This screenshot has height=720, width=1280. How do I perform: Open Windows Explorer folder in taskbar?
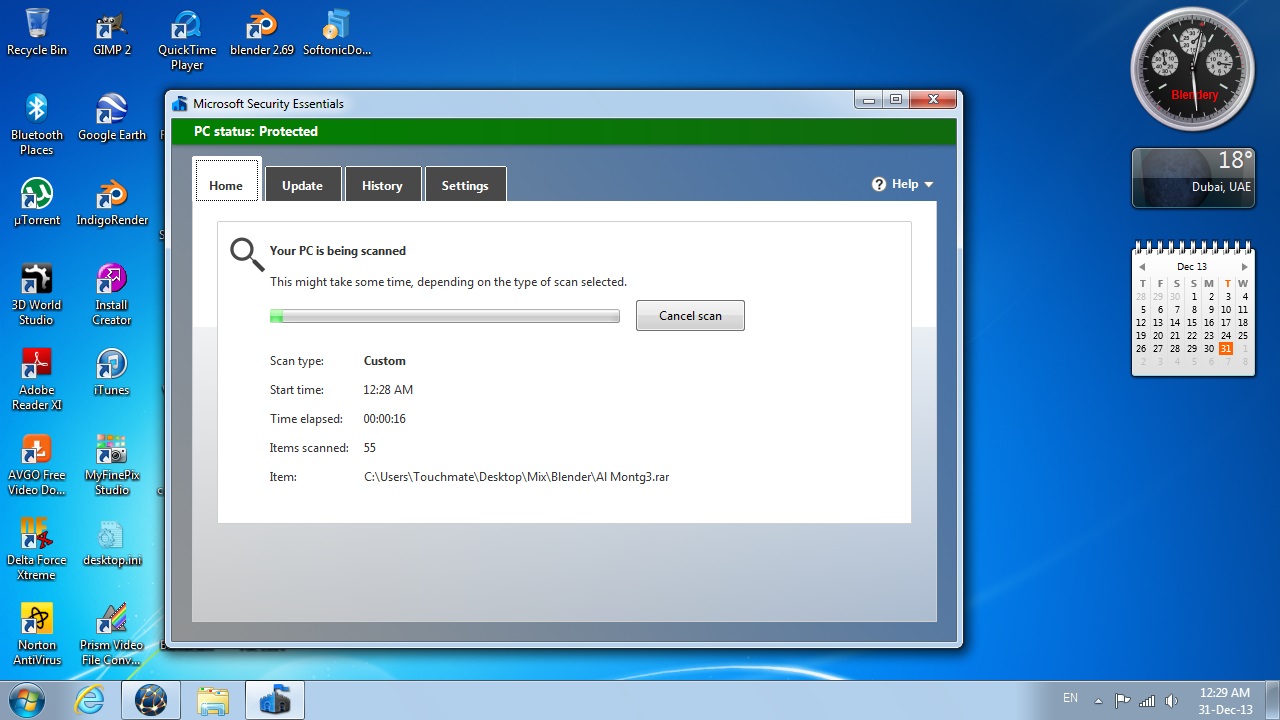[x=213, y=700]
